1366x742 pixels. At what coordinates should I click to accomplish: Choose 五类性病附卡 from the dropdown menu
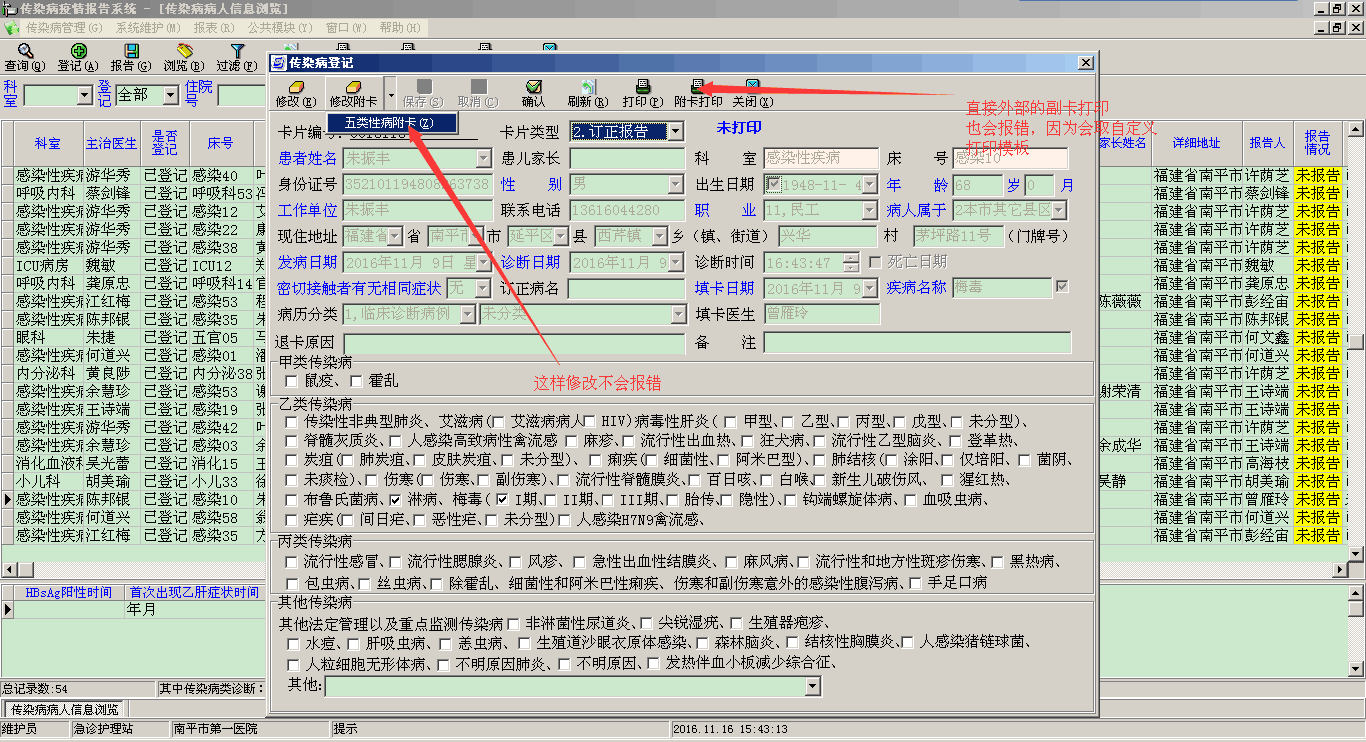(390, 123)
